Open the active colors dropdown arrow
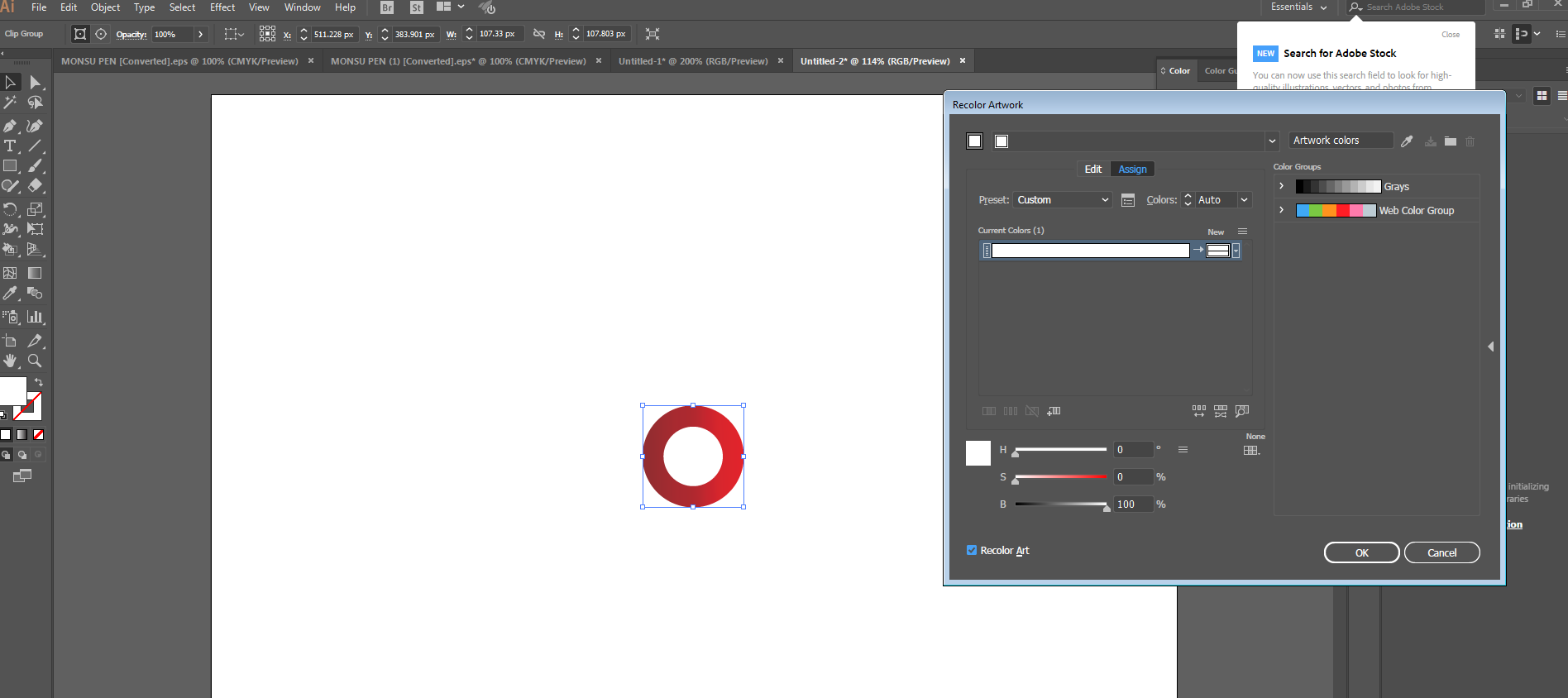Viewport: 1568px width, 698px height. 1272,141
